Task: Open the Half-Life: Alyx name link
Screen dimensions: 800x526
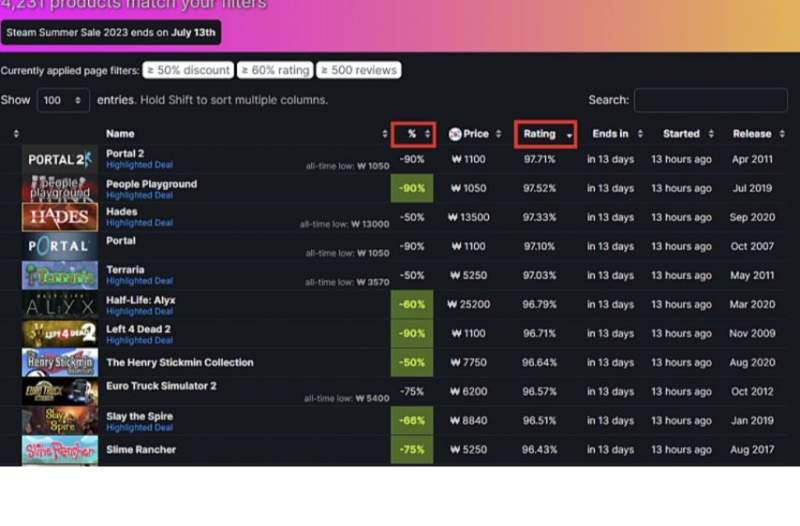Action: (x=141, y=300)
